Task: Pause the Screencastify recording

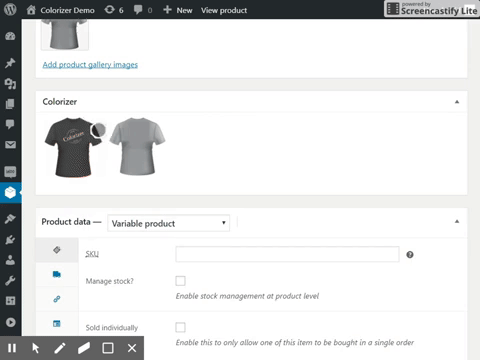Action: (12, 348)
